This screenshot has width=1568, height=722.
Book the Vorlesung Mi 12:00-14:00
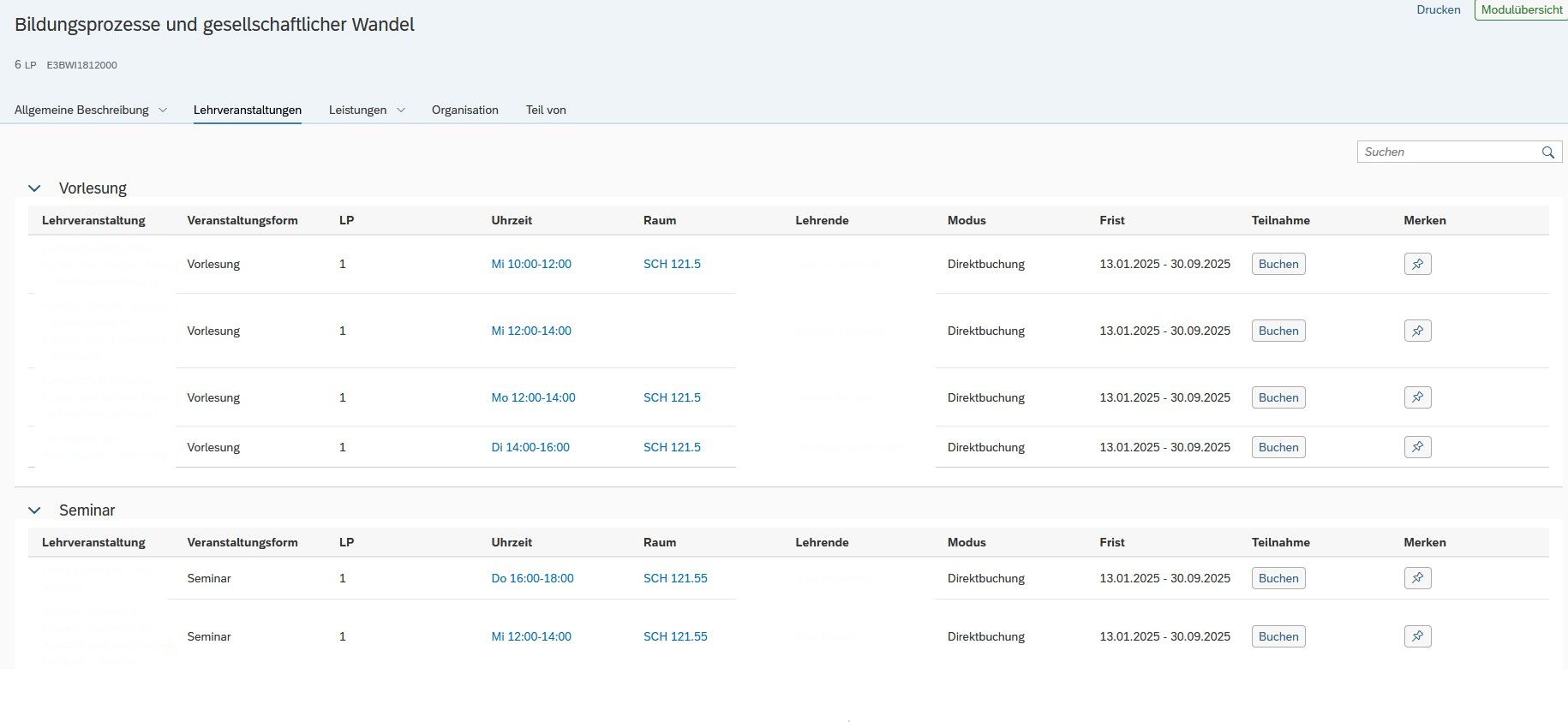coord(1278,331)
